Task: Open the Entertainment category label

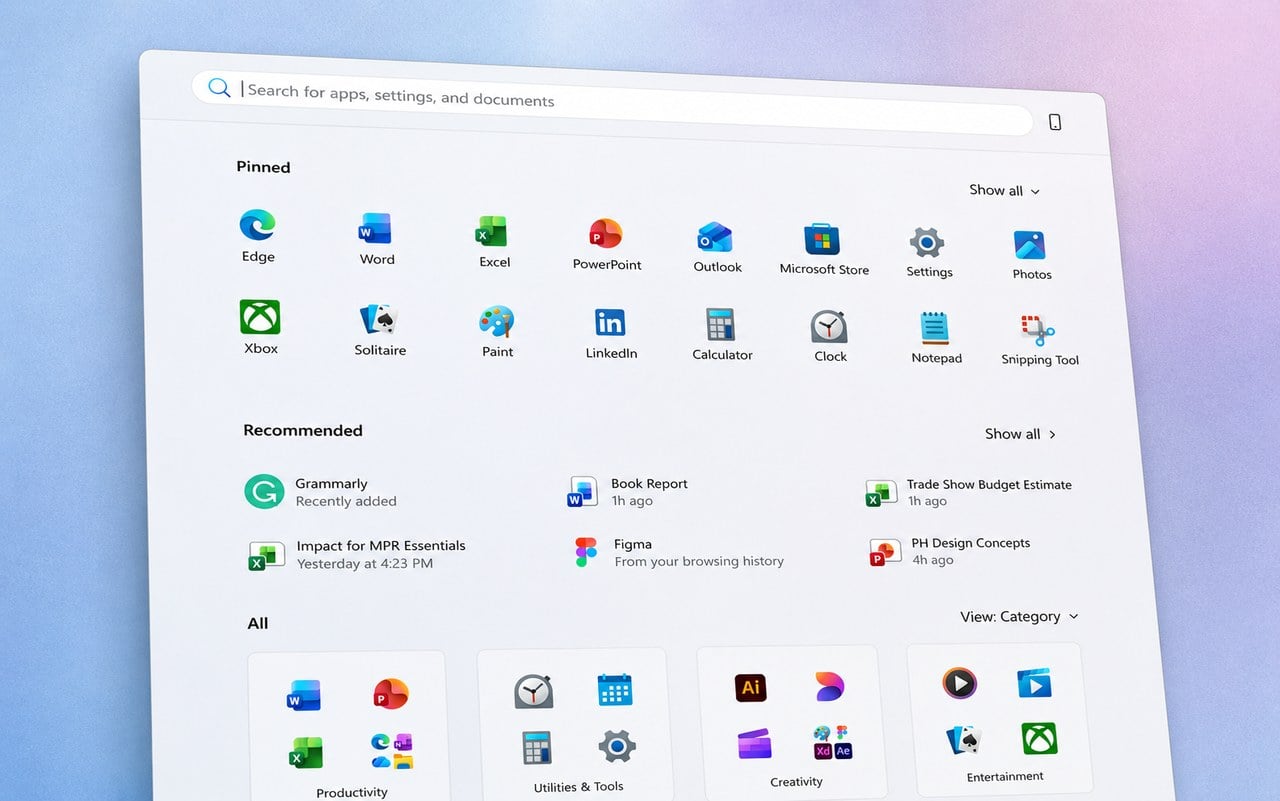Action: (x=1005, y=776)
